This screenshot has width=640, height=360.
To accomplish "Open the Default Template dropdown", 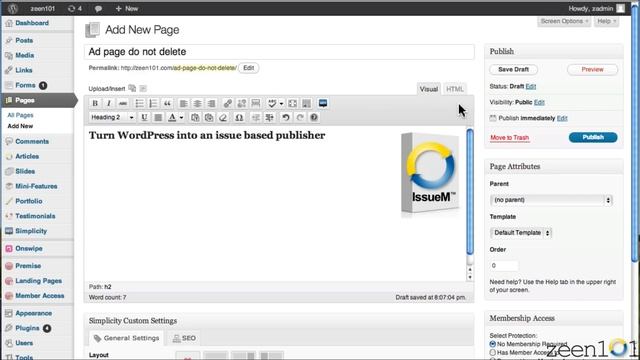I will point(521,233).
